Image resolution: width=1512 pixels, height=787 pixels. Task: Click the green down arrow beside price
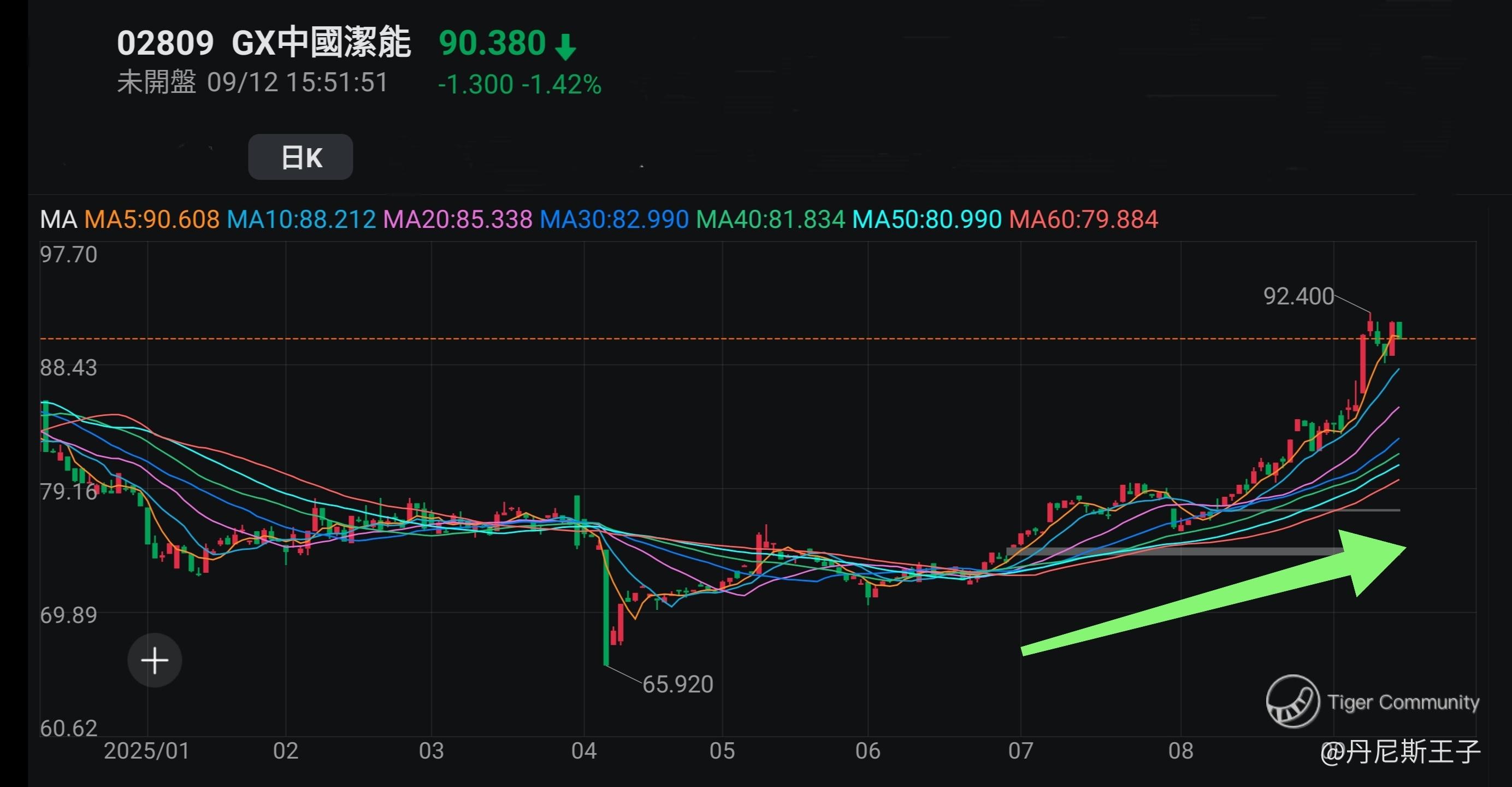click(x=565, y=47)
